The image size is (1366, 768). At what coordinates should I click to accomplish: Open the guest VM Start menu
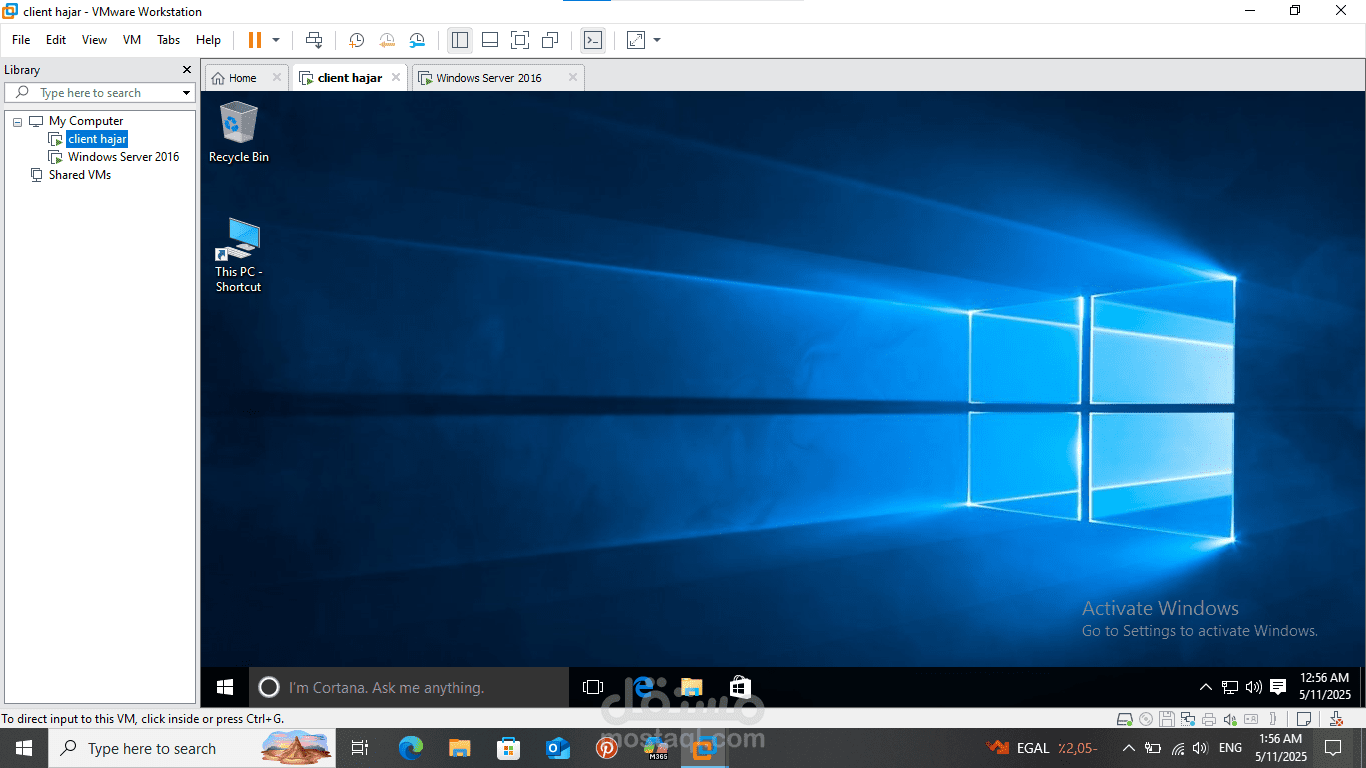(225, 687)
